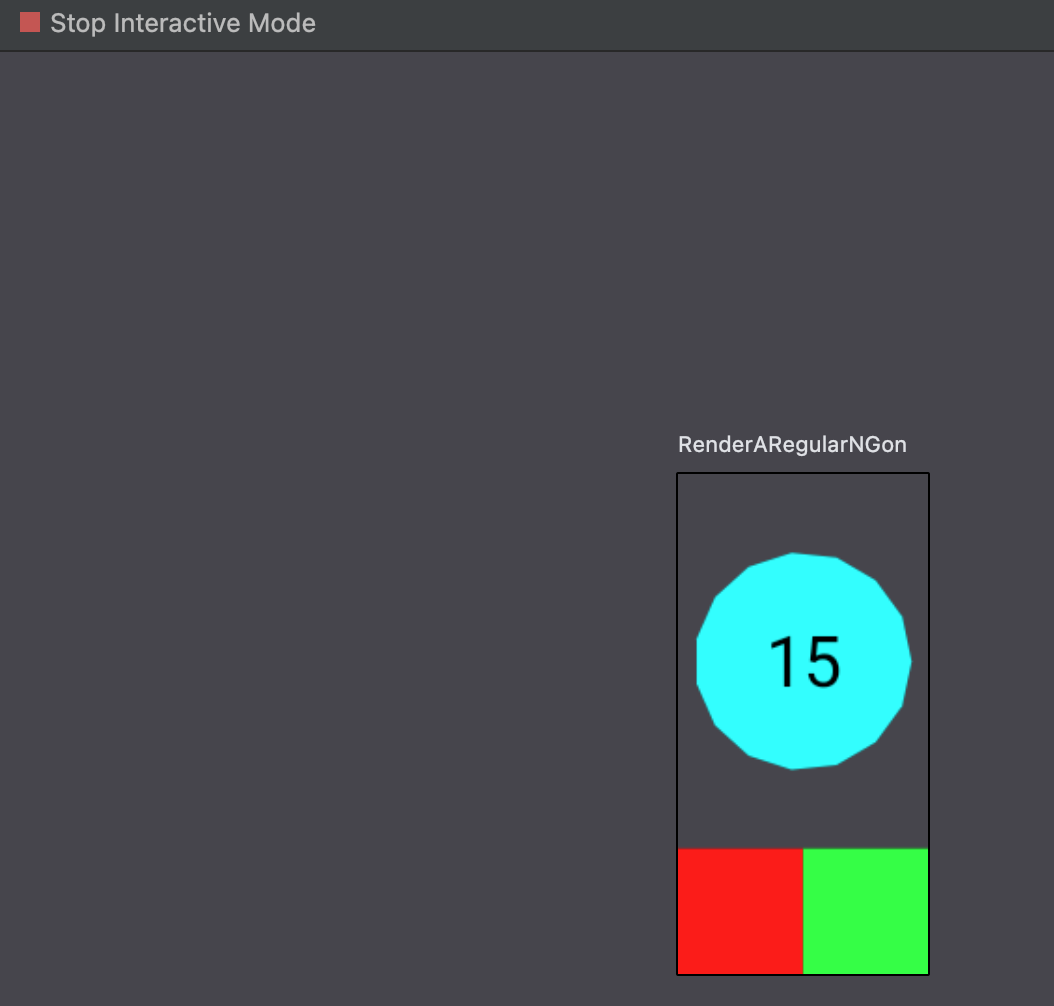This screenshot has height=1006, width=1054.
Task: Click the red box in the preview
Action: [x=740, y=911]
